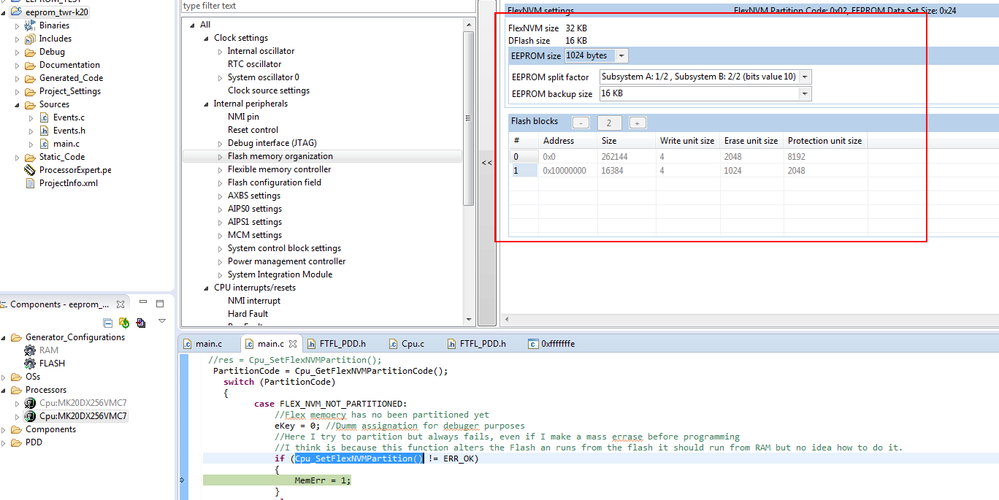
Task: Maximize the Components view panel
Action: click(x=160, y=304)
